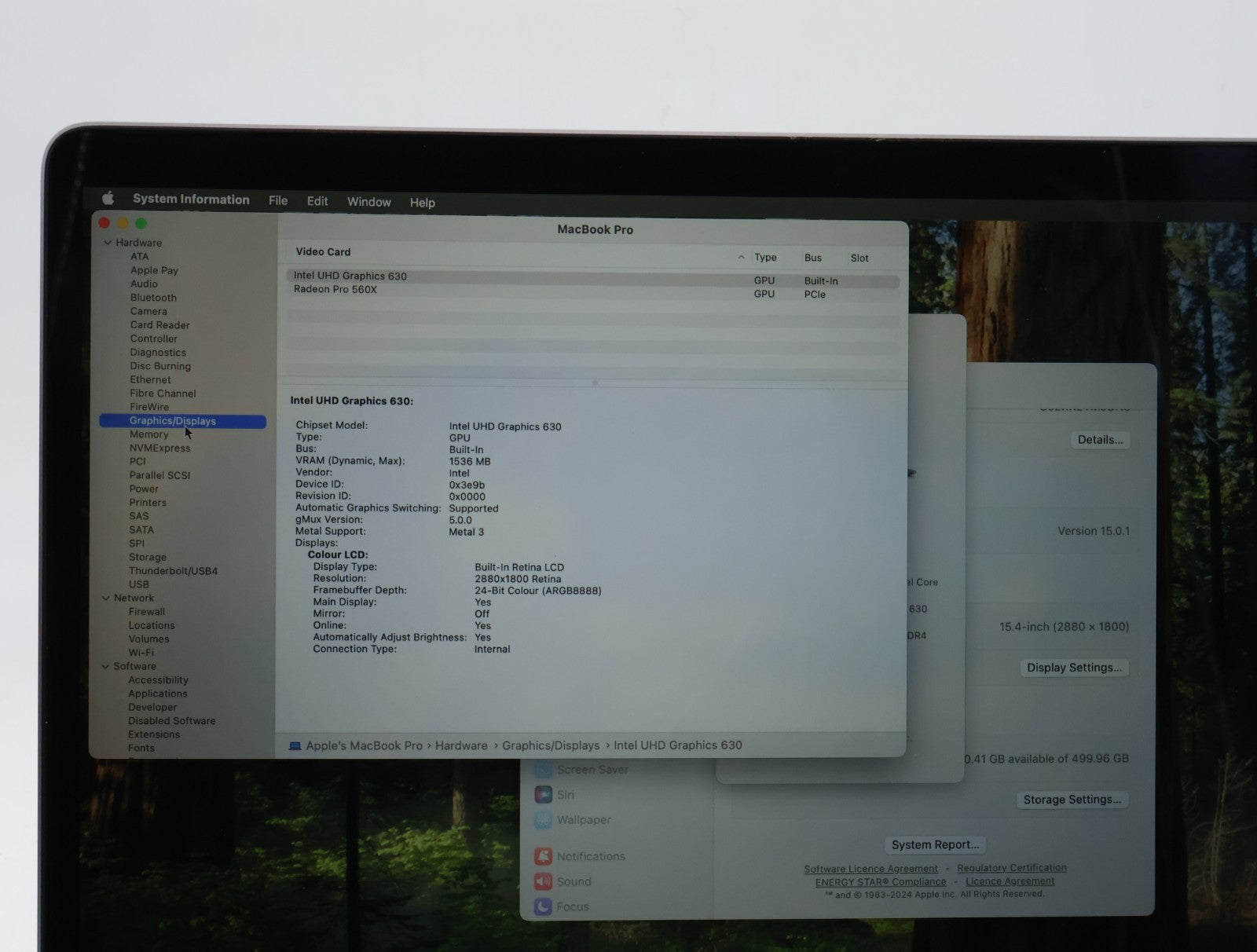
Task: Click the laptop icon in path bar
Action: (295, 746)
